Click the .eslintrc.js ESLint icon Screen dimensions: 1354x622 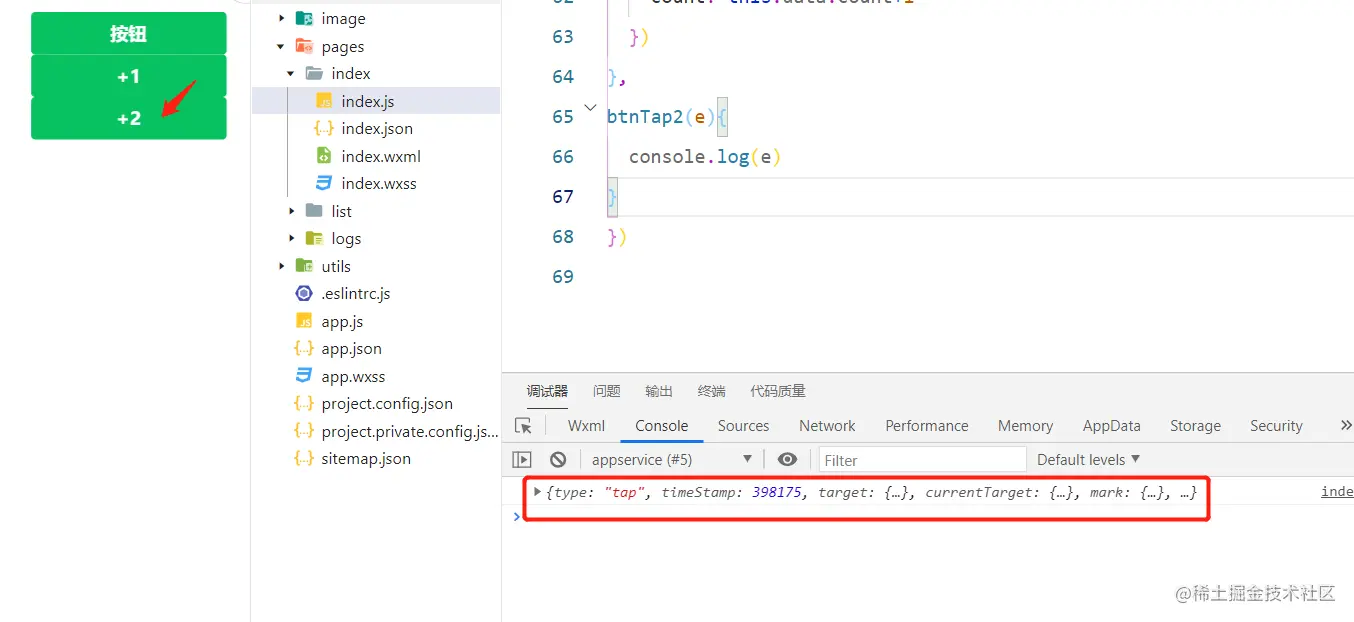point(304,293)
